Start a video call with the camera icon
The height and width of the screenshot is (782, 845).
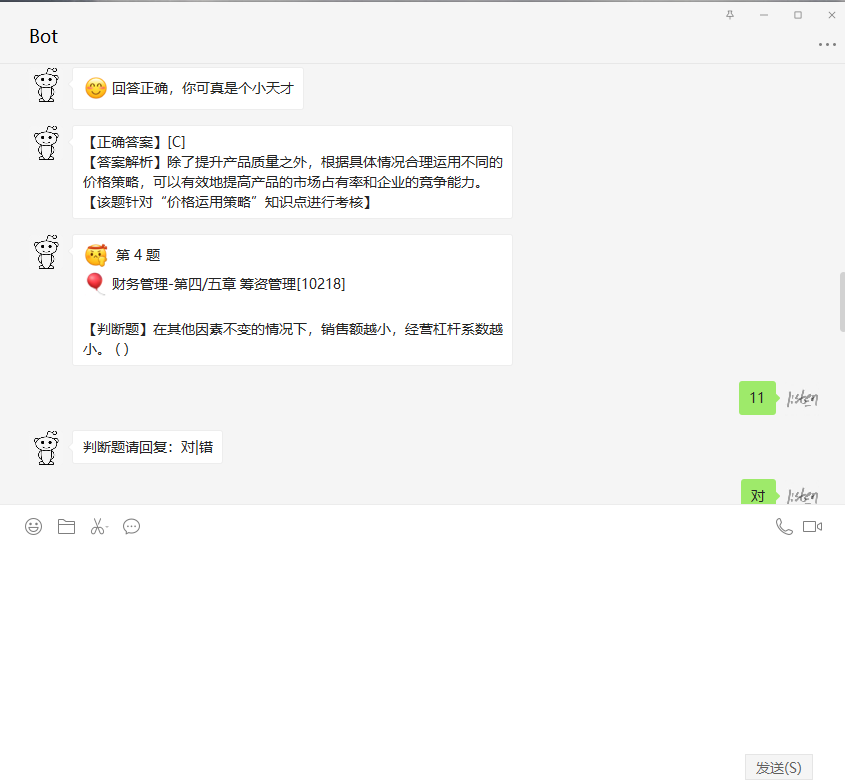coord(813,525)
